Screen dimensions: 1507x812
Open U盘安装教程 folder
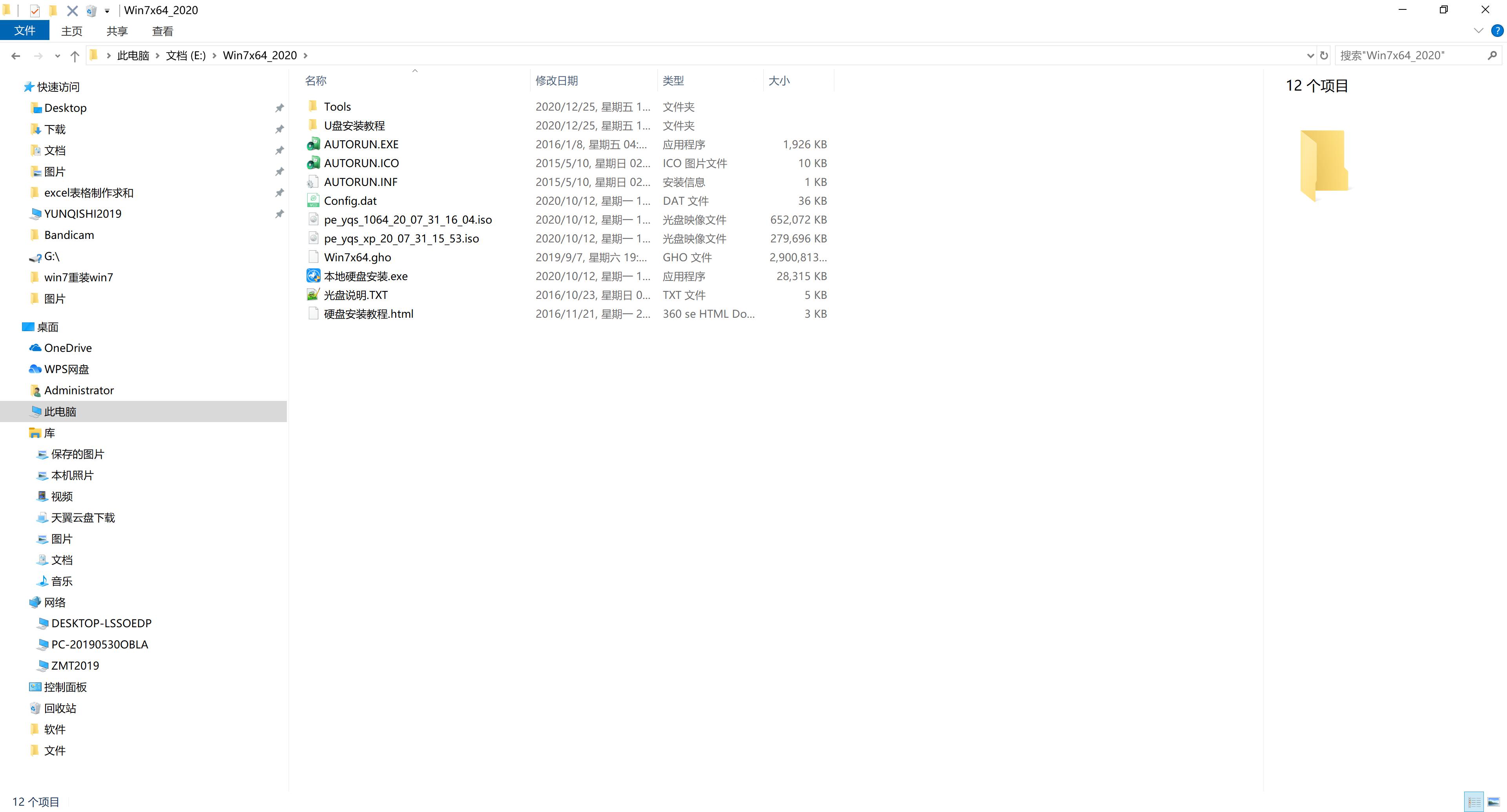tap(355, 125)
